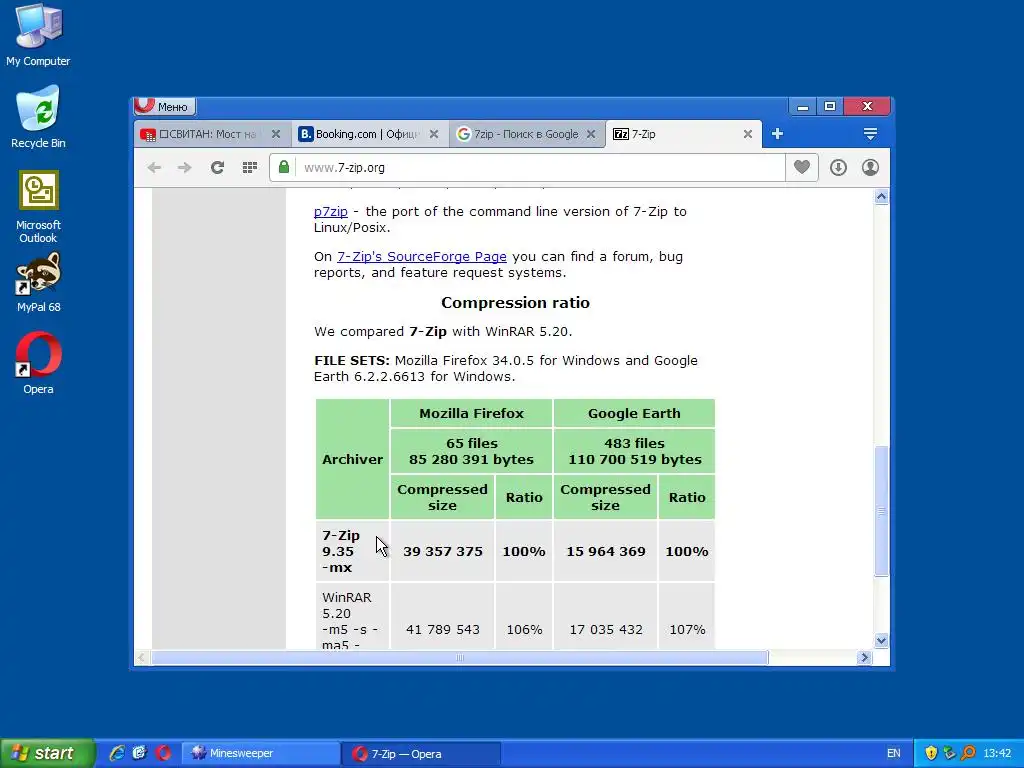Screen dimensions: 1024x768
Task: Close the Booking.com tab
Action: click(434, 134)
